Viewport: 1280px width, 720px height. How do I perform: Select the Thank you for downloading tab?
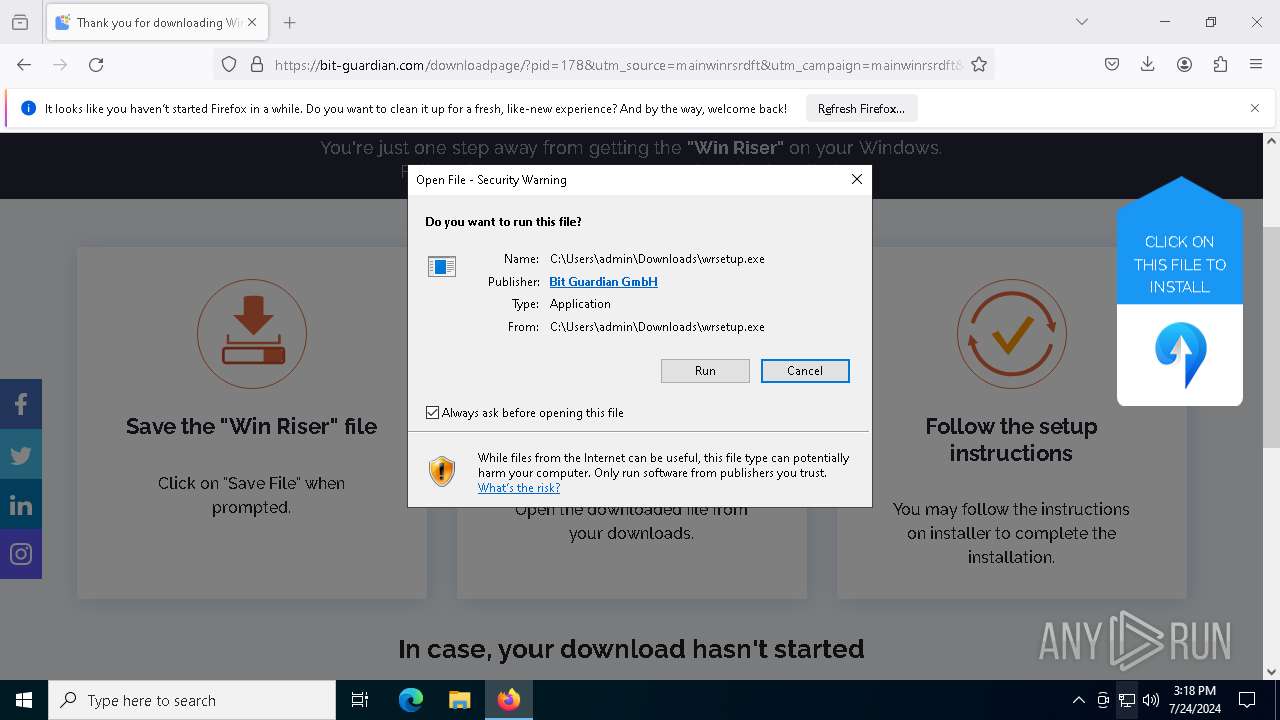coord(157,22)
